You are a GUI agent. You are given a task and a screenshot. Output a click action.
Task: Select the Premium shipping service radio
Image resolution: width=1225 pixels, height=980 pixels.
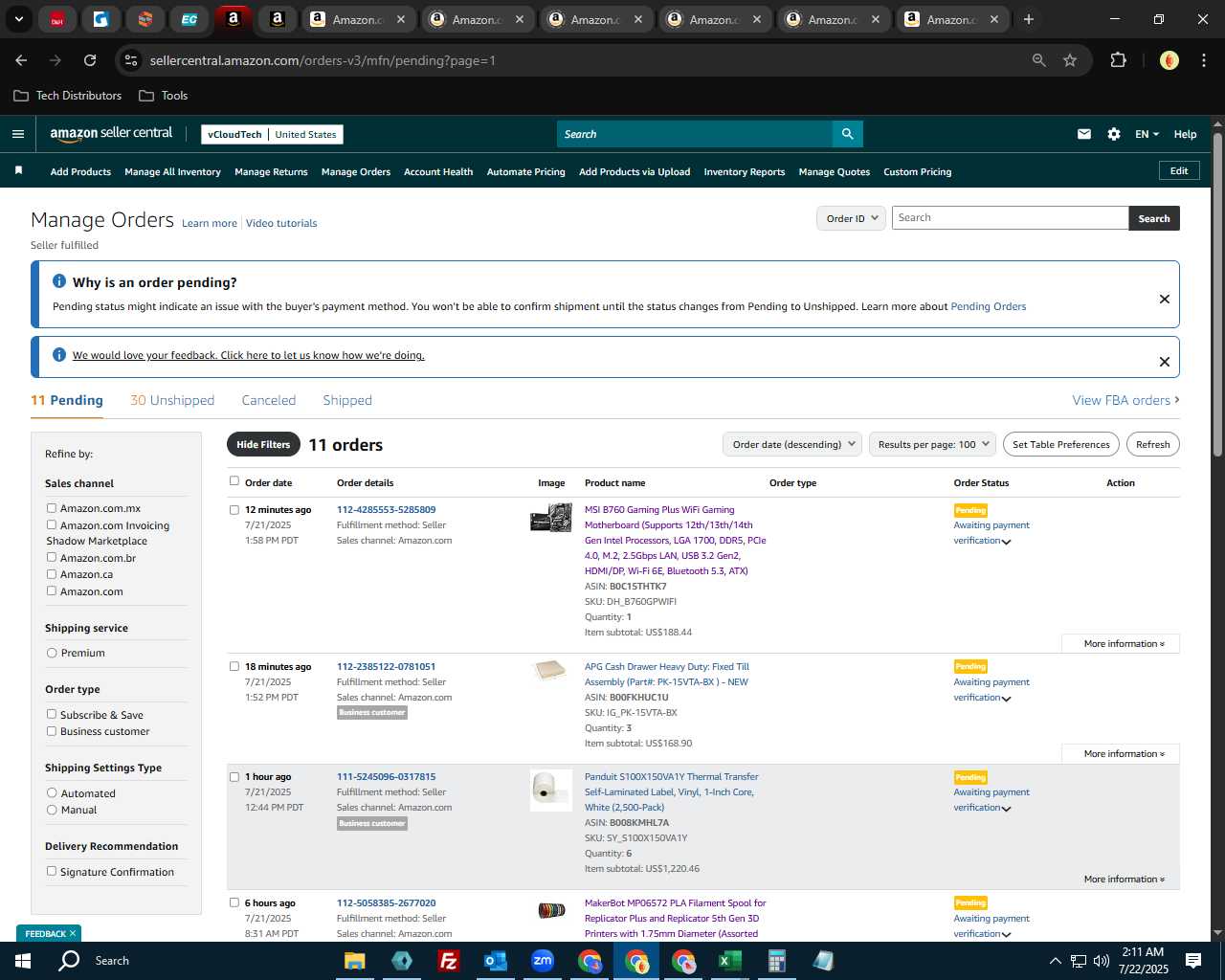click(52, 653)
